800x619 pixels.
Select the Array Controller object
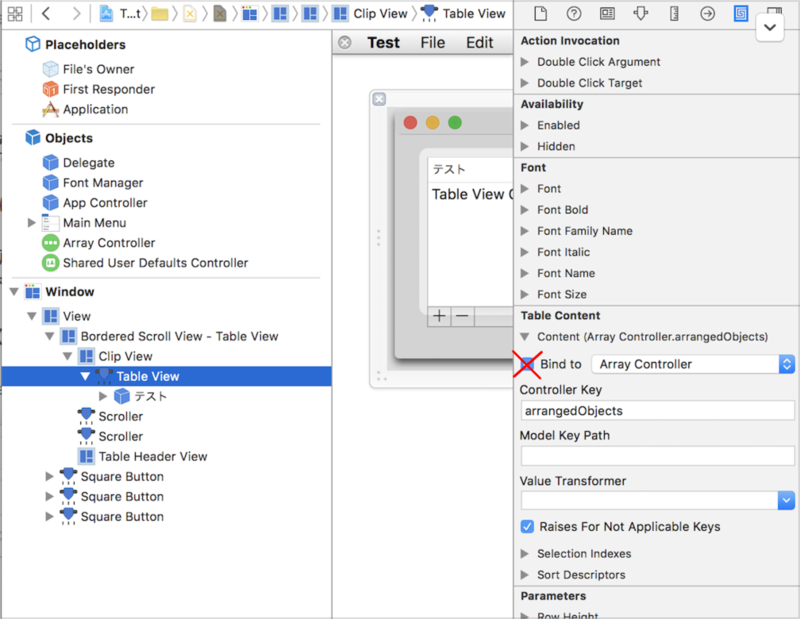coord(108,242)
